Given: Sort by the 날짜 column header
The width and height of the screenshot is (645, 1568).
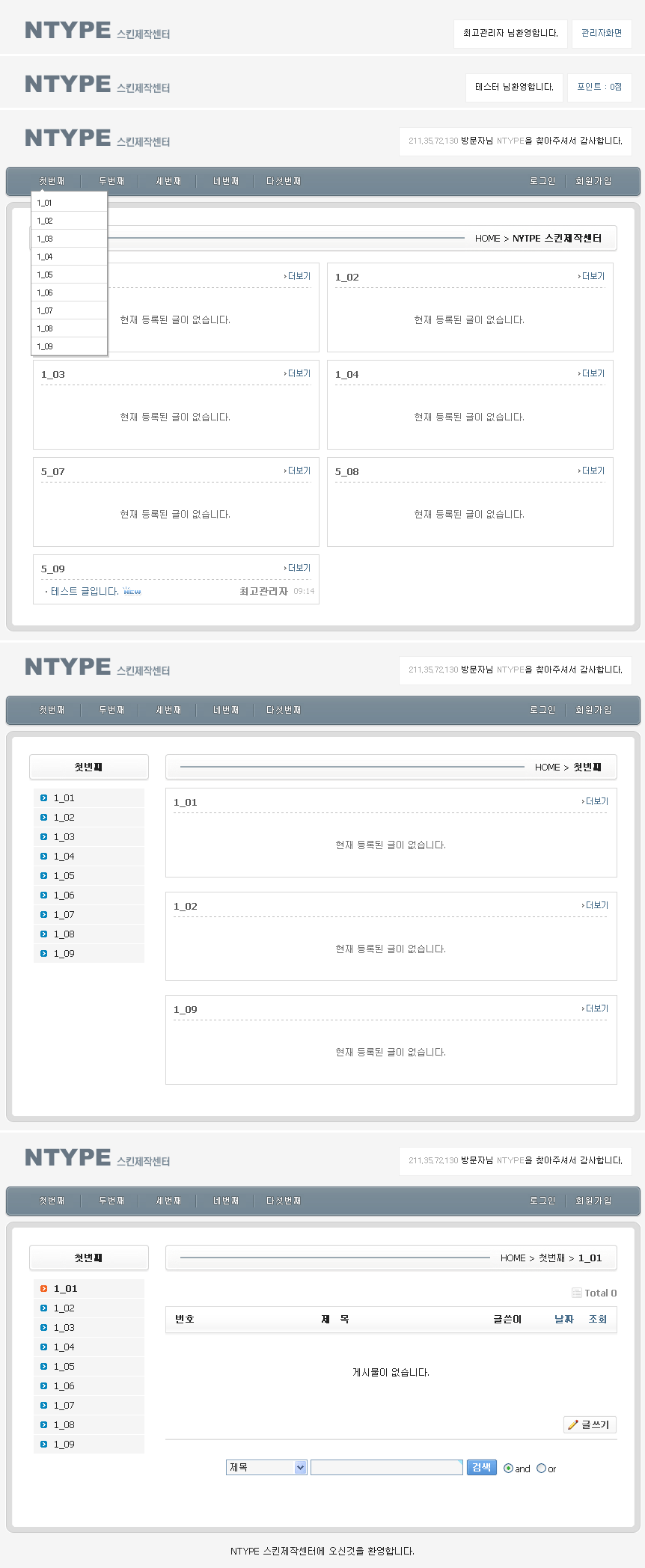Looking at the screenshot, I should (563, 1319).
